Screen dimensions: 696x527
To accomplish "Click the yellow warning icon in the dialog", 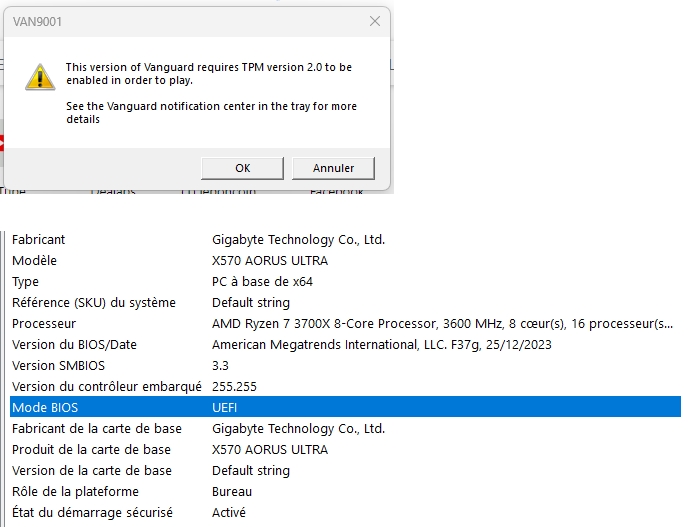I will tap(39, 76).
